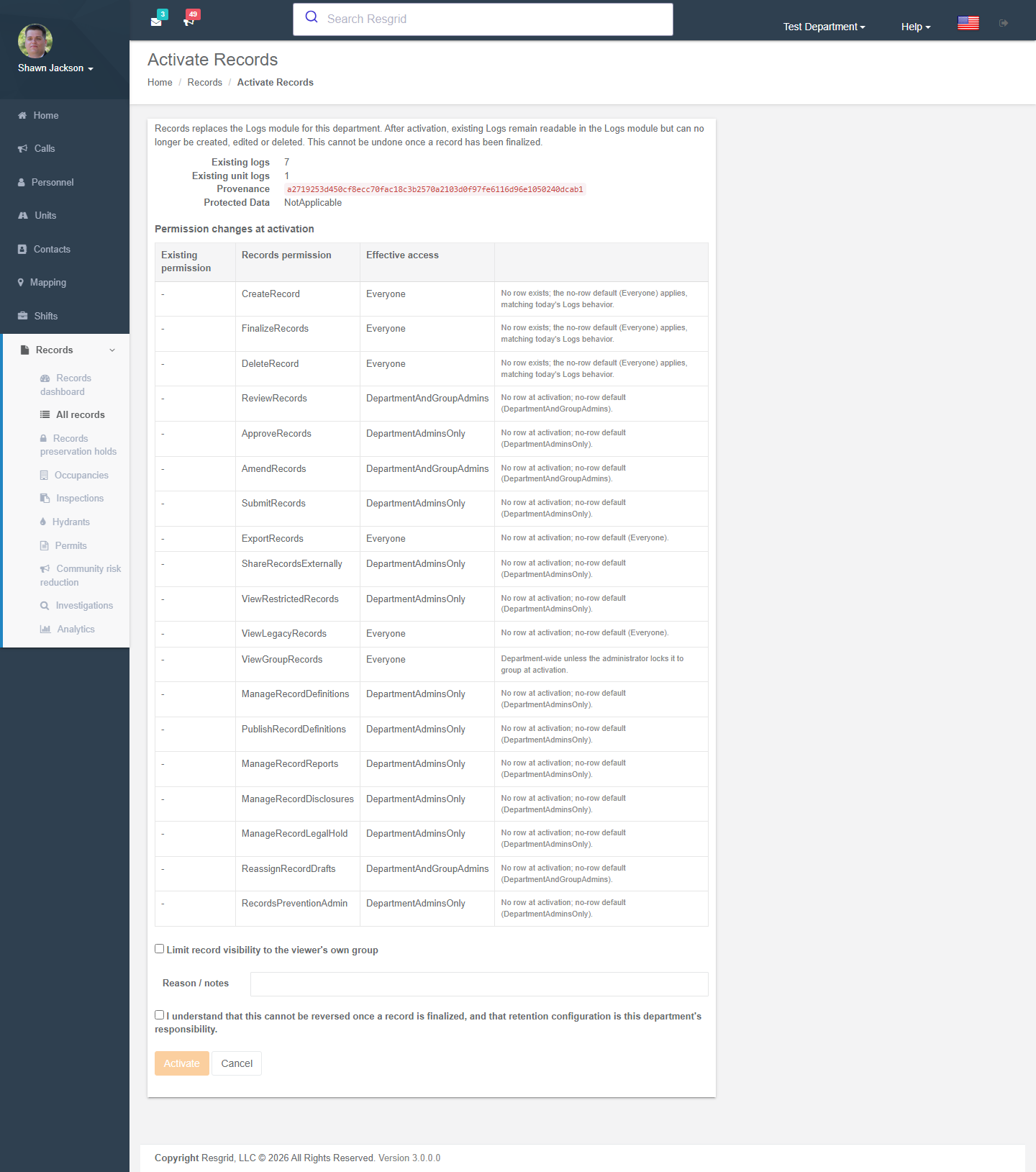Click Shawn Jackson's profile avatar
Viewport: 1036px width, 1172px height.
pyautogui.click(x=35, y=41)
